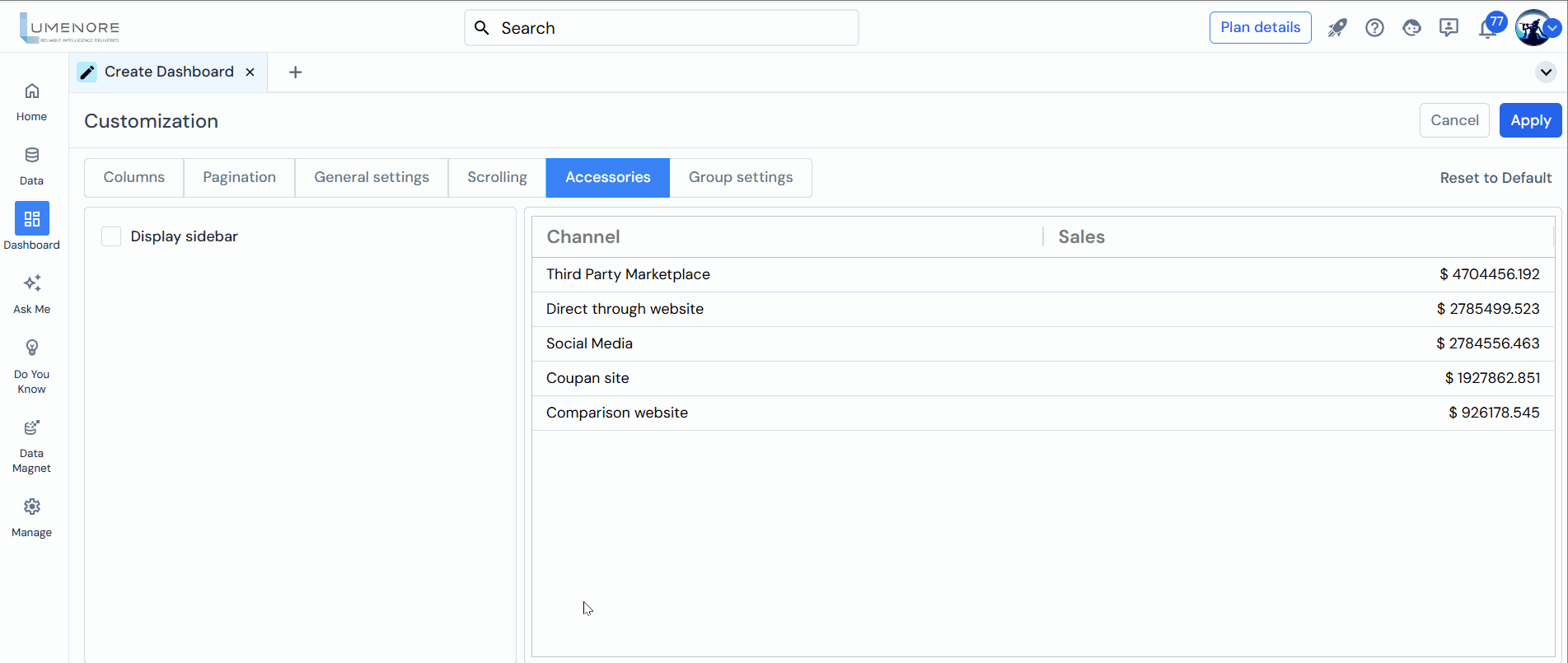Screen dimensions: 1568x663
Task: Switch to the Group settings tab
Action: coord(740,178)
